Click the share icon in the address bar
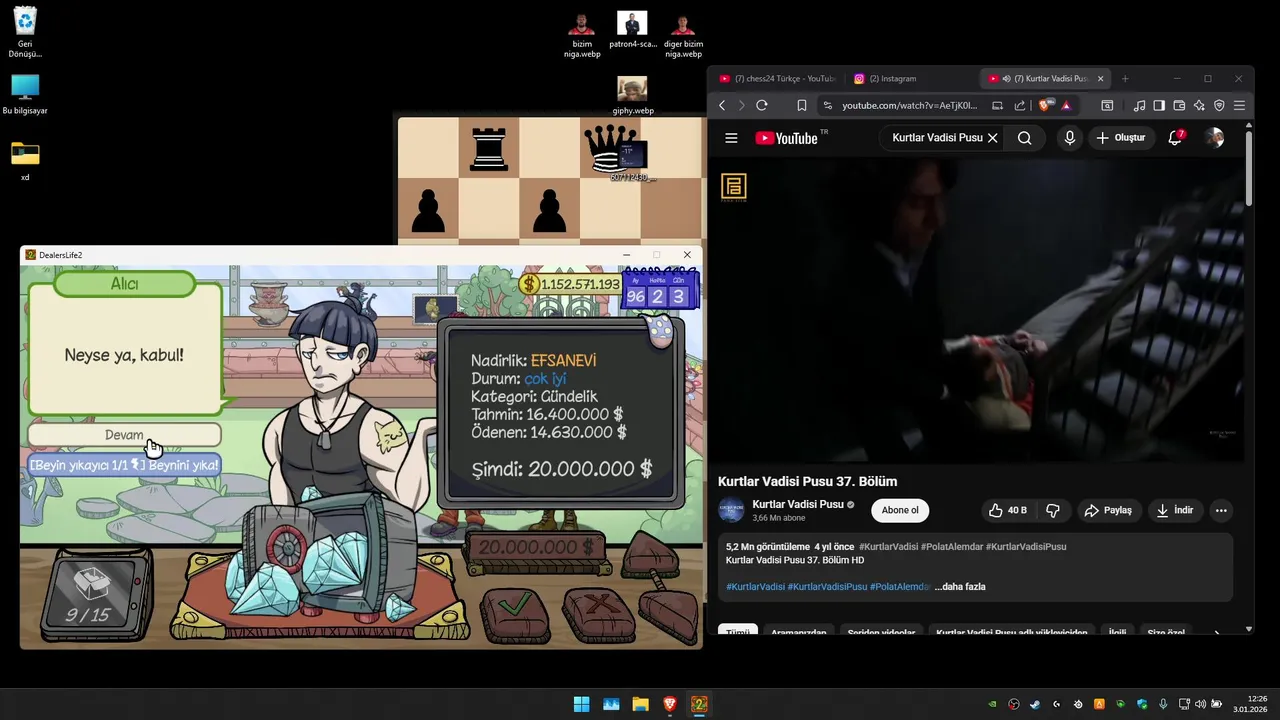Image resolution: width=1280 pixels, height=720 pixels. (x=1019, y=105)
